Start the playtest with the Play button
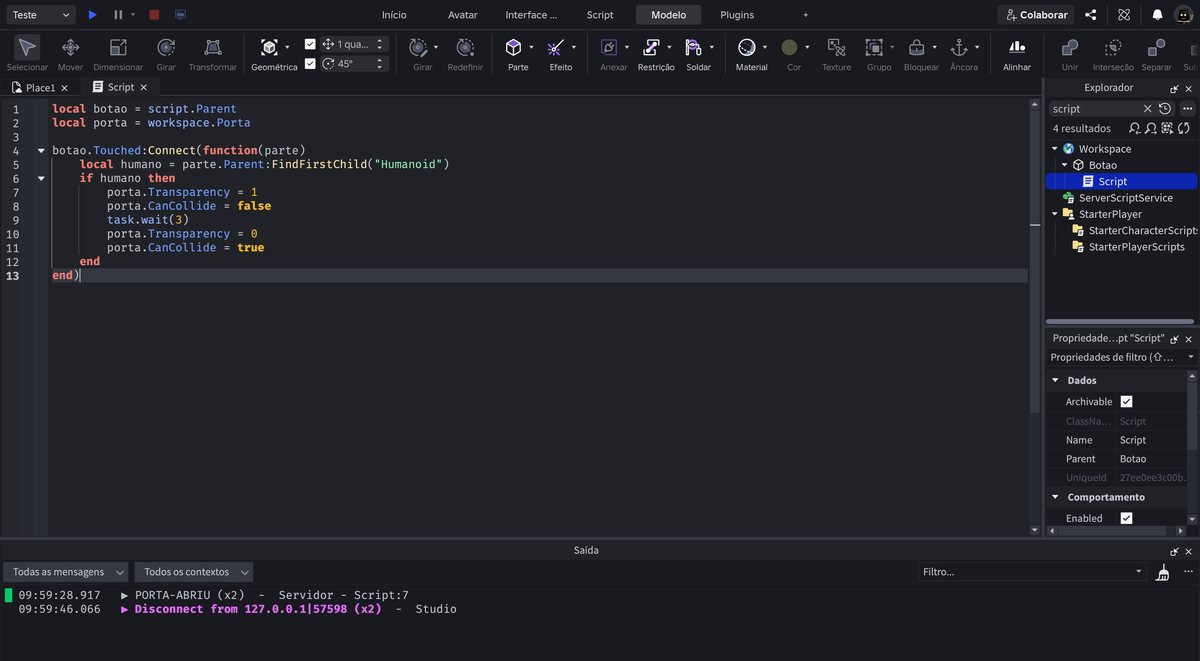Screen dimensions: 1200x661 tap(93, 15)
